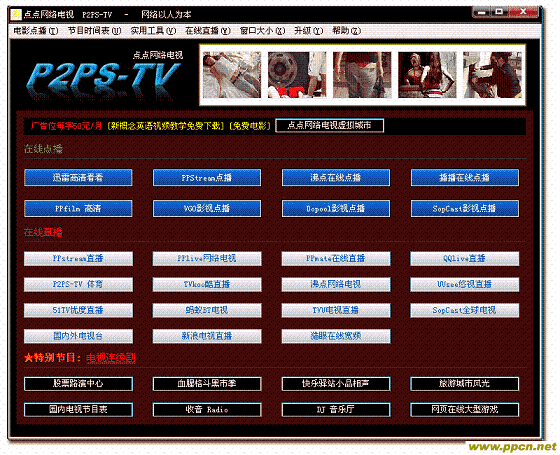
Task: Open the 新概念英语视频教学免费下载 link
Action: [167, 126]
